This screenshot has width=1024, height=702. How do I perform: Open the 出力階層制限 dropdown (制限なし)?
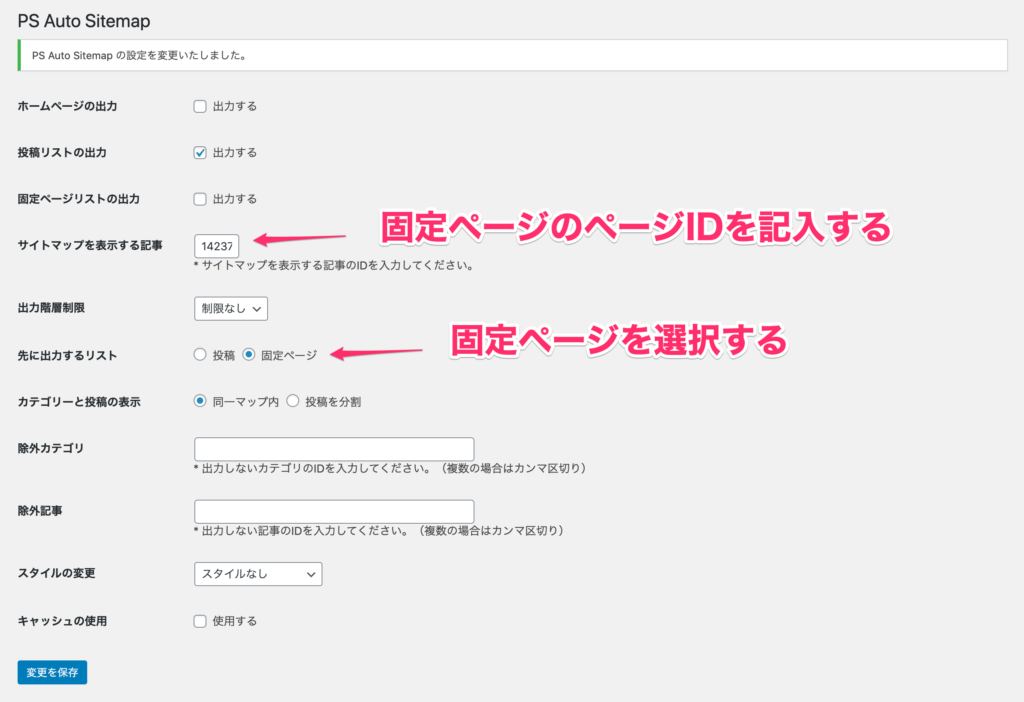(x=231, y=309)
